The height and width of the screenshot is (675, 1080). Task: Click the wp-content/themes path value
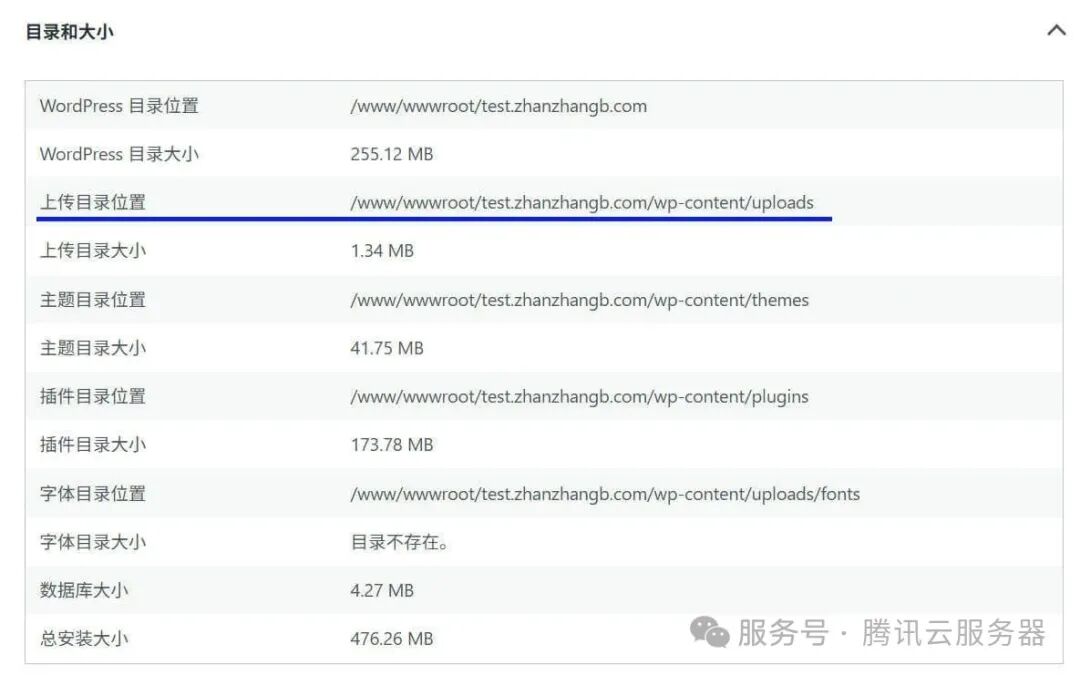click(x=579, y=300)
